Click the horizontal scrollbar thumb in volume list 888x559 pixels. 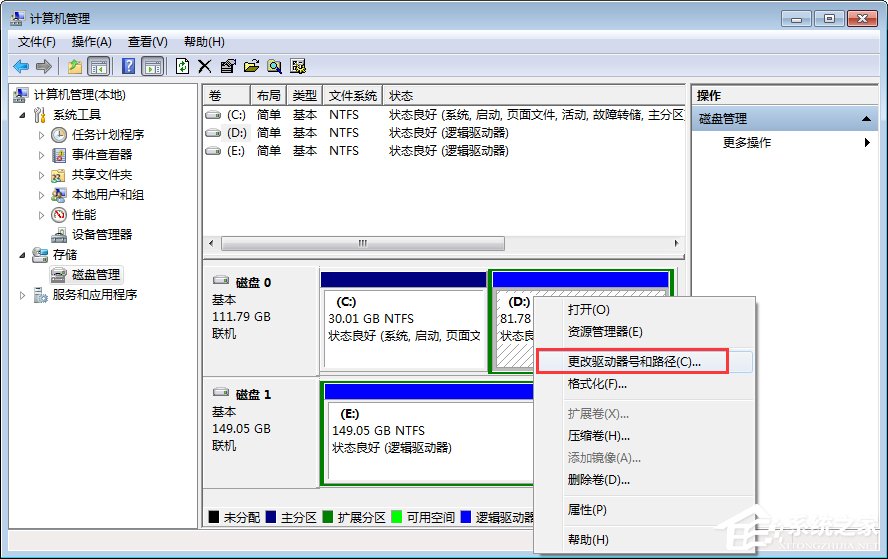(363, 244)
